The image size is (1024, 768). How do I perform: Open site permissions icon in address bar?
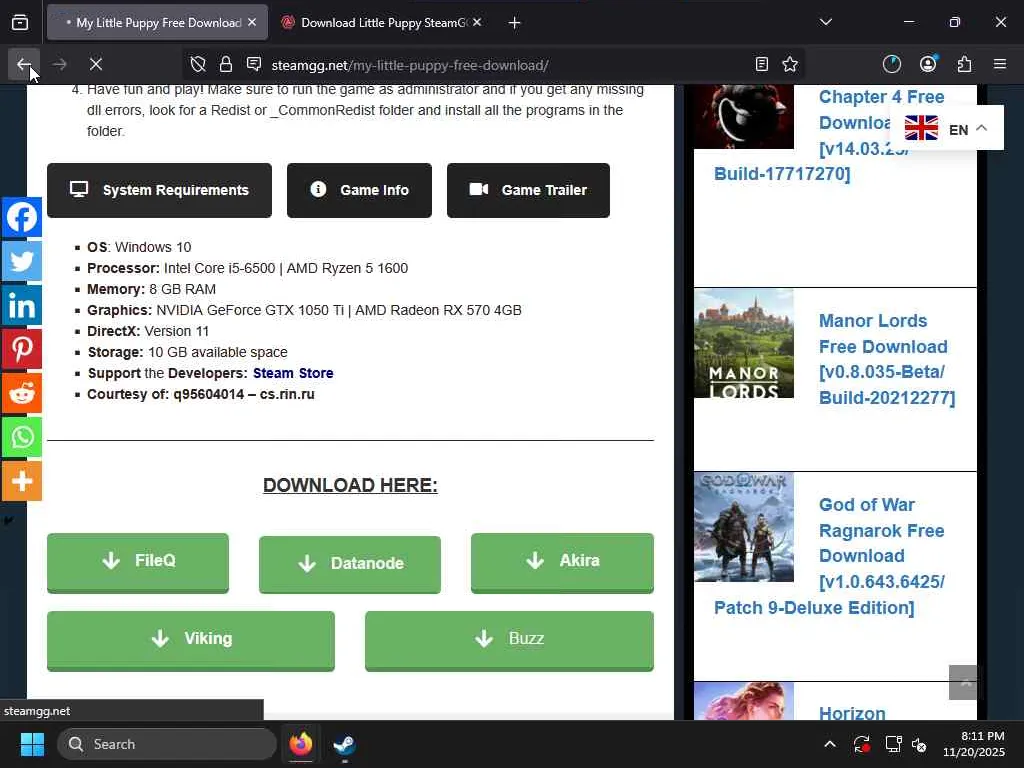coord(254,64)
